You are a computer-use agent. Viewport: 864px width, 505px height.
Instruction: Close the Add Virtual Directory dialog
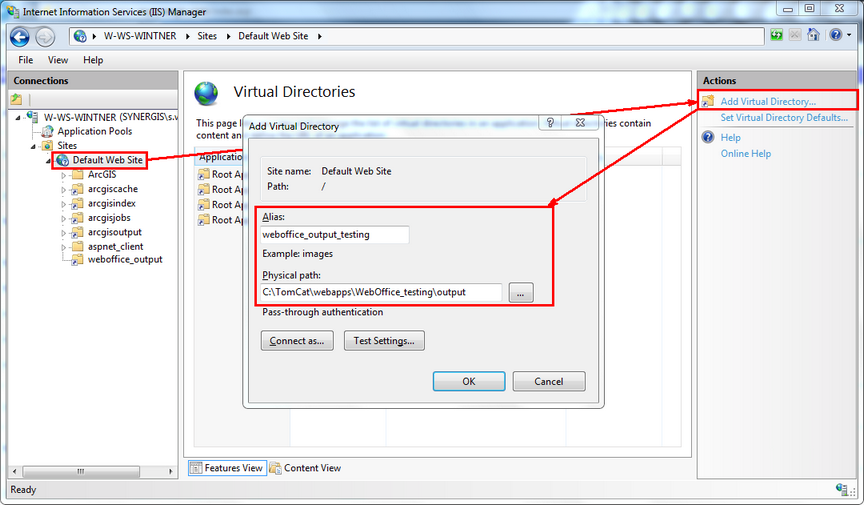pyautogui.click(x=580, y=122)
